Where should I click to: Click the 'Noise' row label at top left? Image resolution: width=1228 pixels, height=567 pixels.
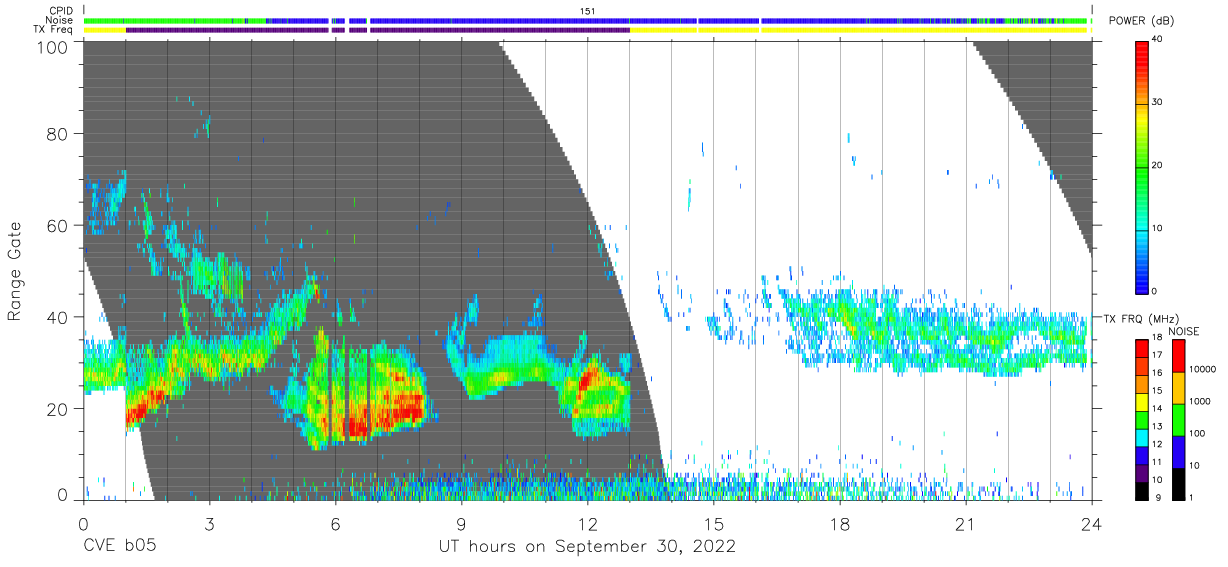pyautogui.click(x=60, y=20)
